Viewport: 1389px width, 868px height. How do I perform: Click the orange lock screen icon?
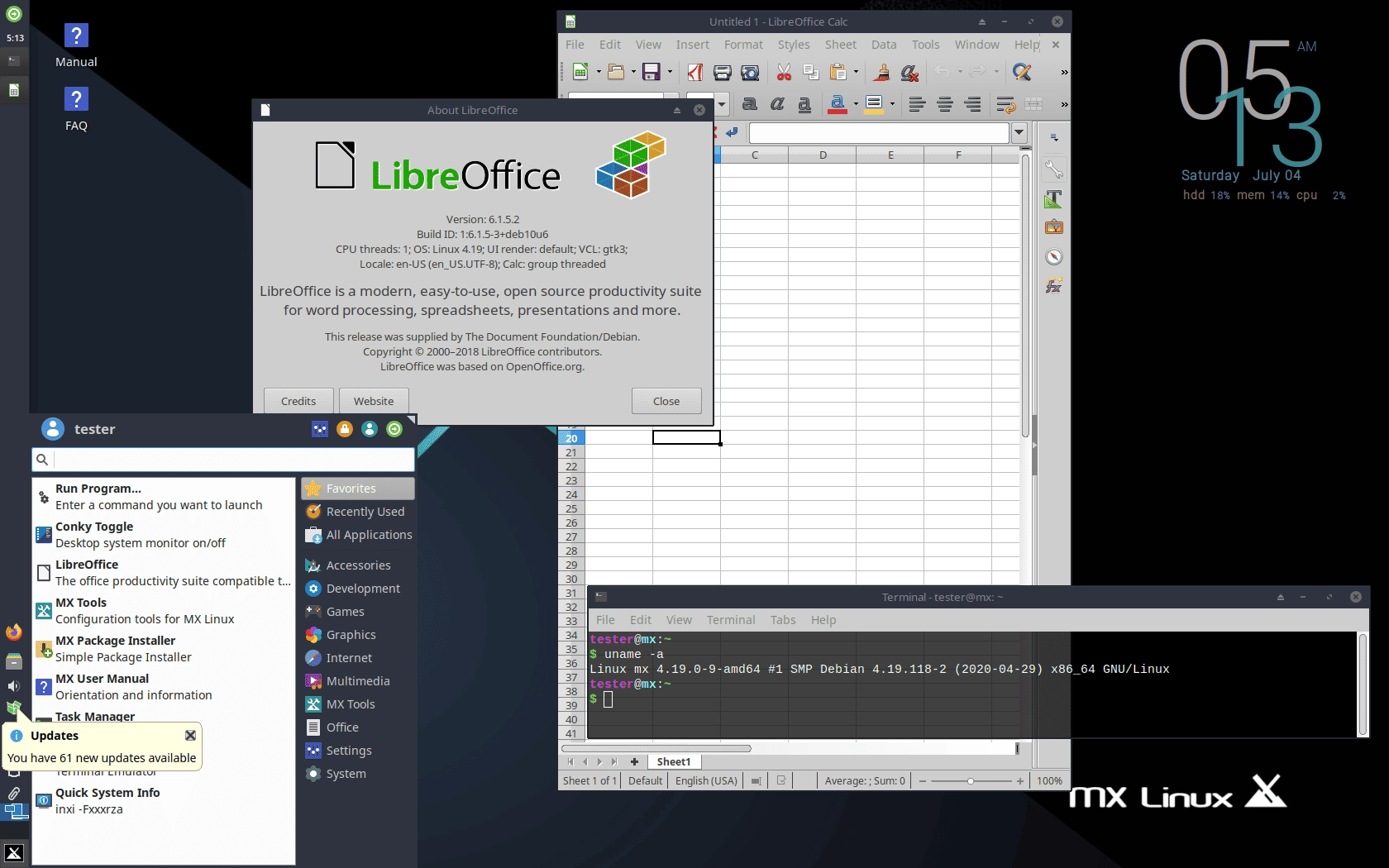click(345, 429)
